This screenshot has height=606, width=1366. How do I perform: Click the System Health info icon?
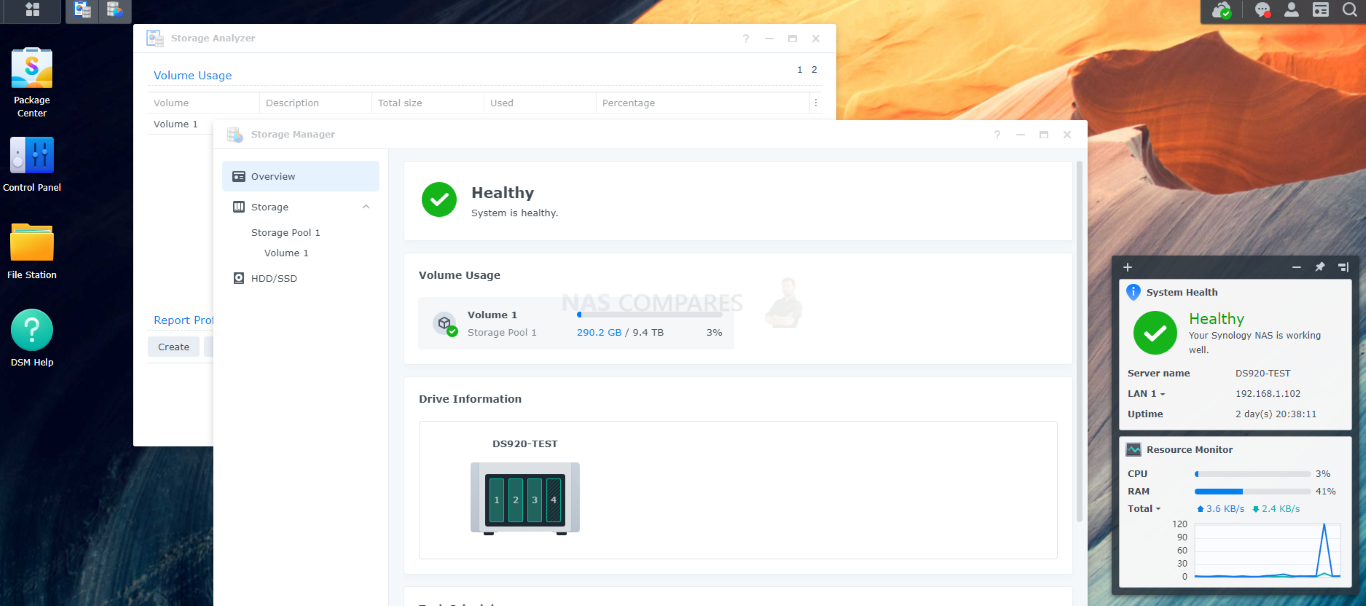[1133, 292]
